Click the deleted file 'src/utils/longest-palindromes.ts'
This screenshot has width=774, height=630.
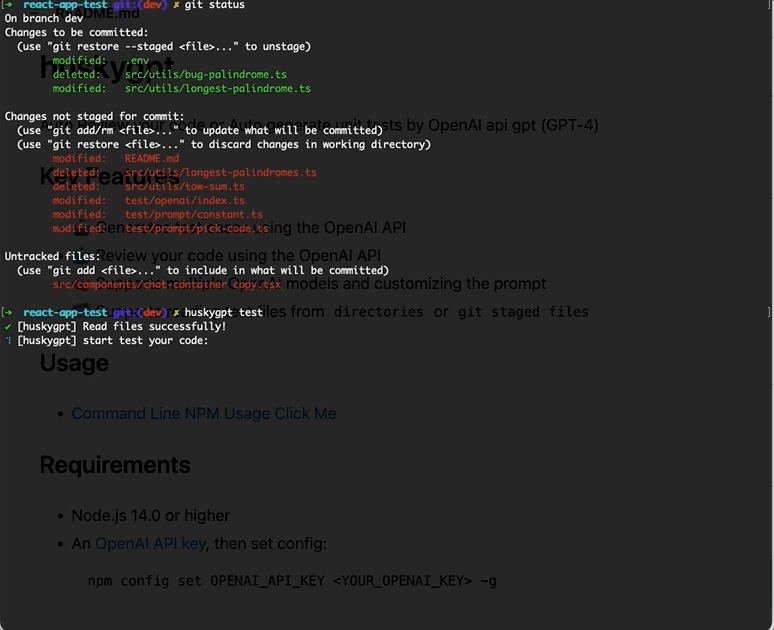221,172
